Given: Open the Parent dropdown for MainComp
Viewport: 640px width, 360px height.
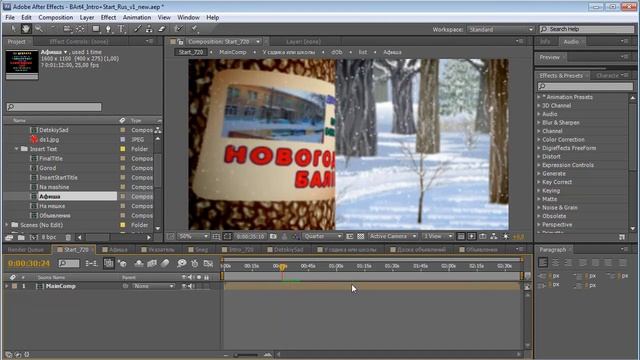Looking at the screenshot, I should (x=153, y=286).
